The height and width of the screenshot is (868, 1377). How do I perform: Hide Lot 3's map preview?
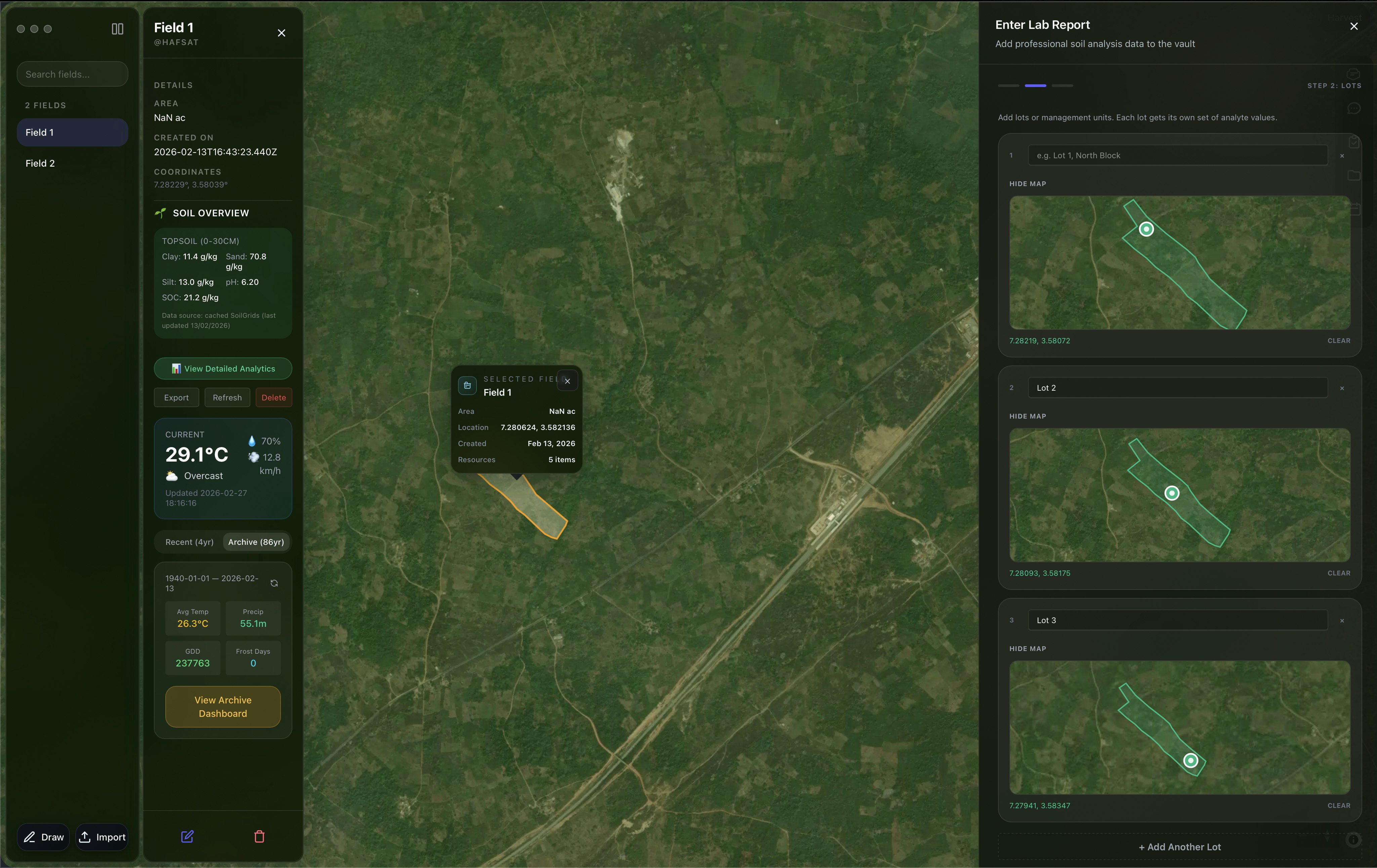coord(1027,648)
